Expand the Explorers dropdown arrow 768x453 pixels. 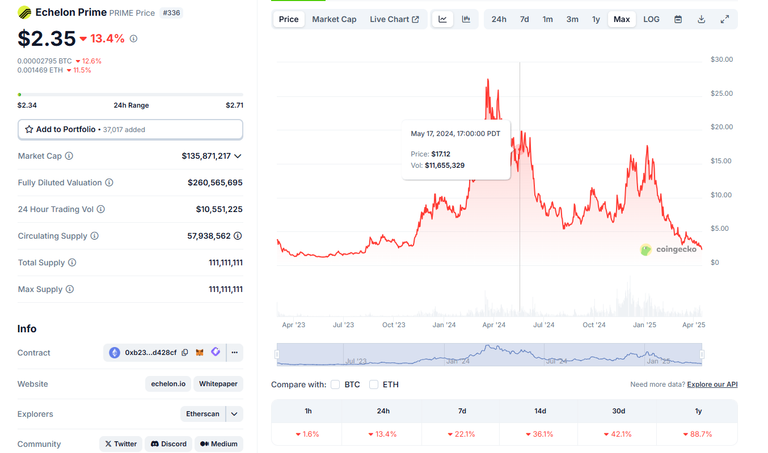coord(234,414)
